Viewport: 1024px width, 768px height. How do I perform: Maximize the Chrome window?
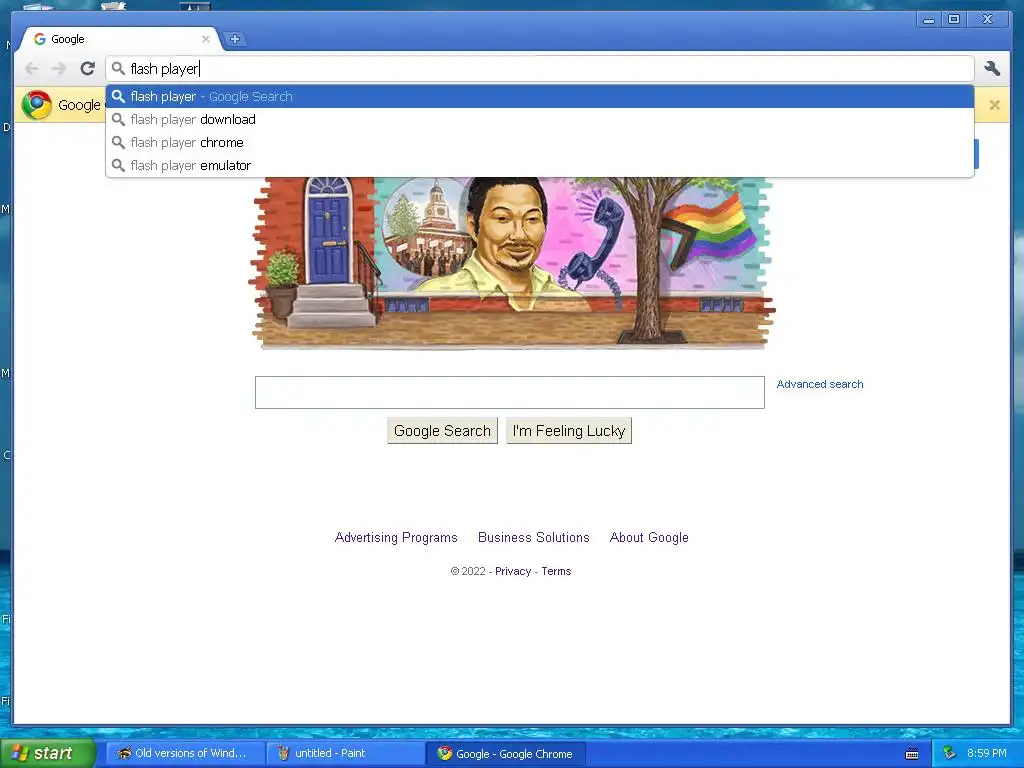pos(954,20)
